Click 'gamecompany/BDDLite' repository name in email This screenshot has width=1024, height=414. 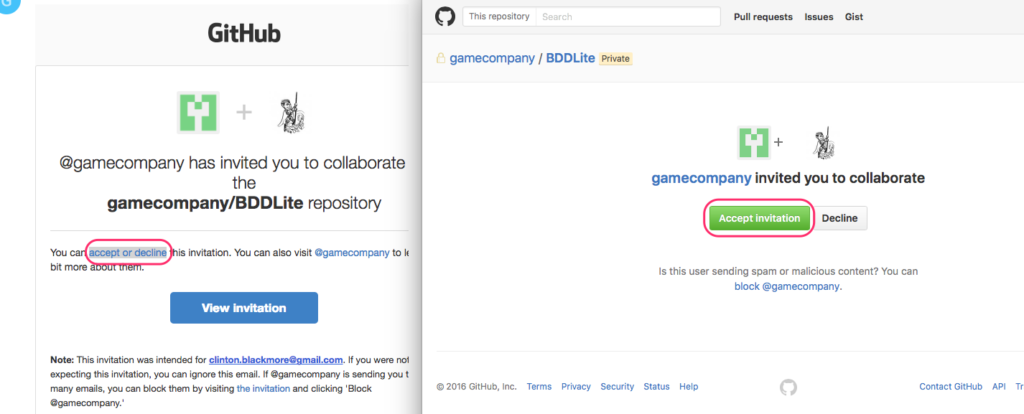click(204, 203)
